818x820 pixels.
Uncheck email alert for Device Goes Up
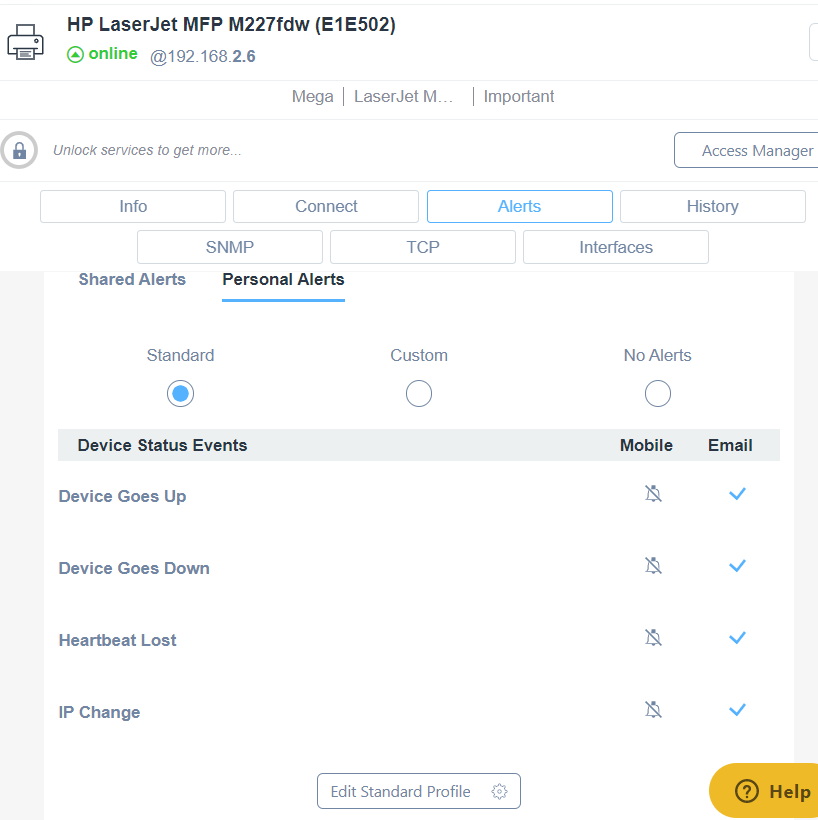point(737,494)
